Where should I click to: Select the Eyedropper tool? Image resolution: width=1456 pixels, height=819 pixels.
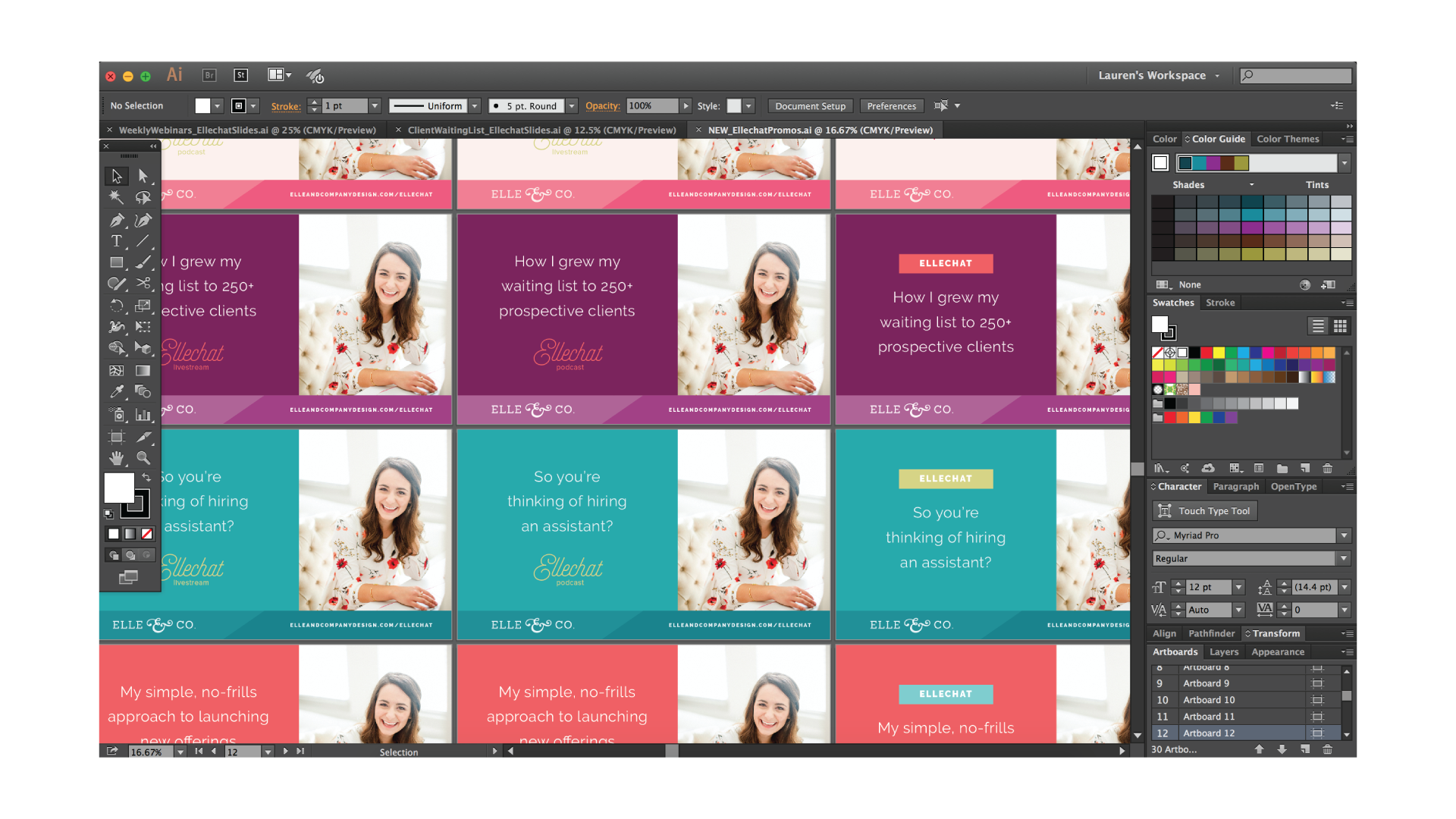(116, 392)
